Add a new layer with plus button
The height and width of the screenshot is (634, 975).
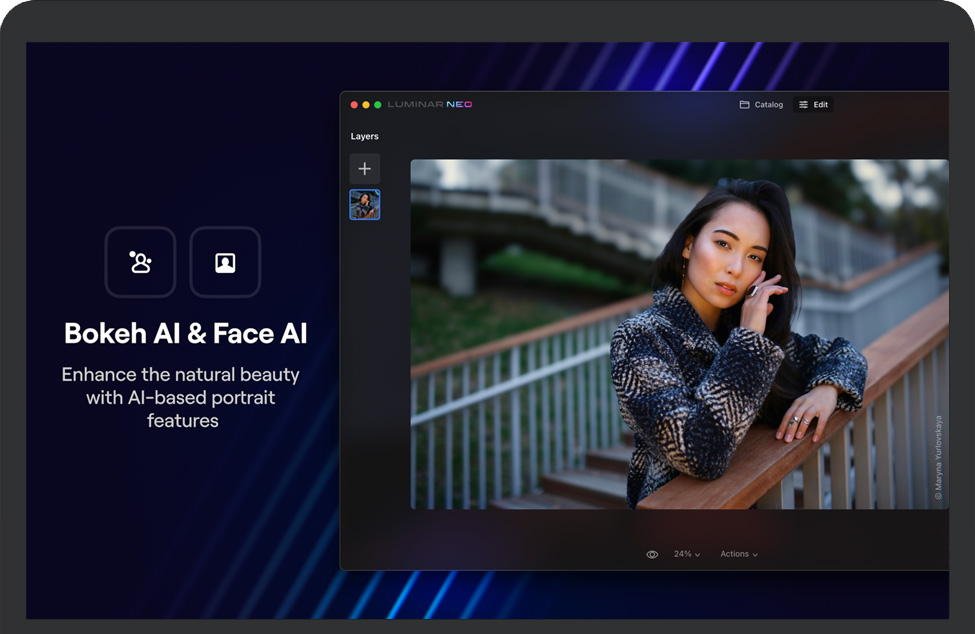364,169
